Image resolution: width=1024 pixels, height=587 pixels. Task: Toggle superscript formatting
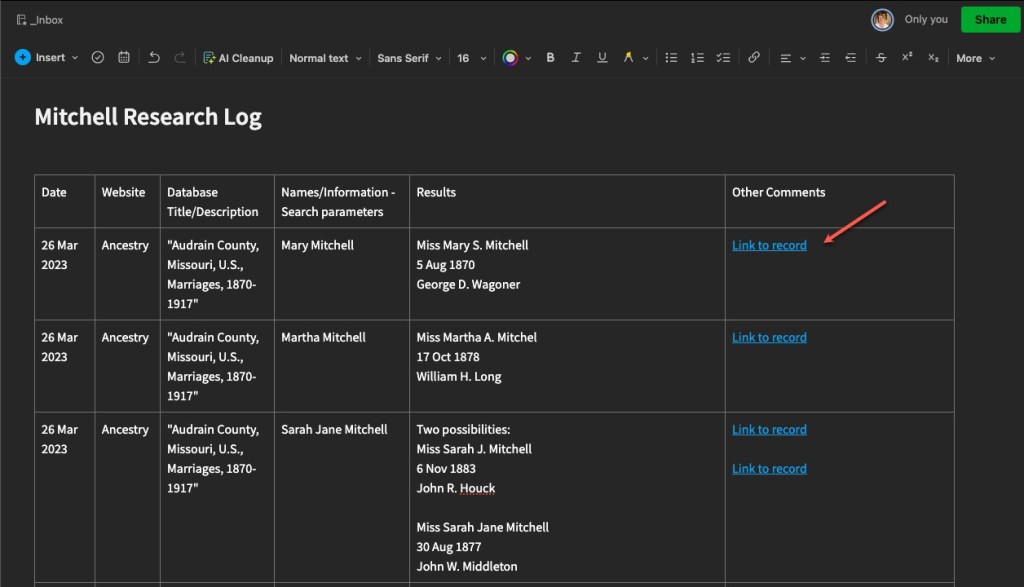(907, 58)
